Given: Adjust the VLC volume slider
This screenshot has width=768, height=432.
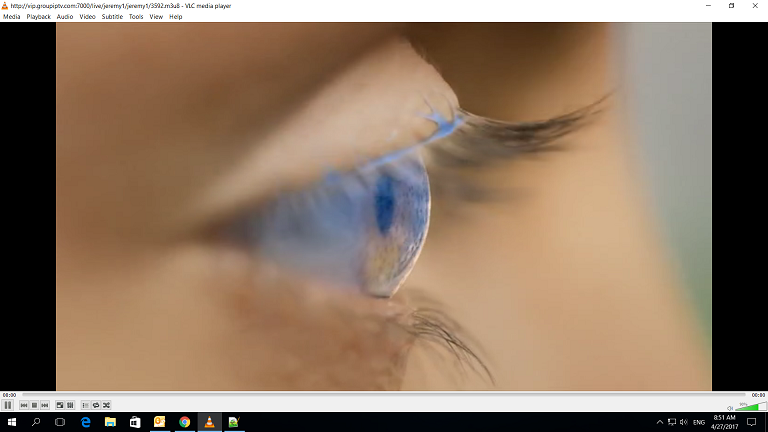Looking at the screenshot, I should (750, 406).
